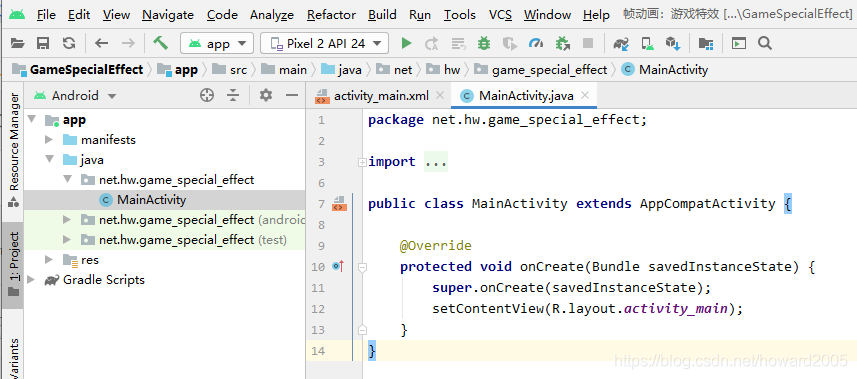Screen dimensions: 857x379
Task: Click the locate/select opened file target icon
Action: [207, 96]
